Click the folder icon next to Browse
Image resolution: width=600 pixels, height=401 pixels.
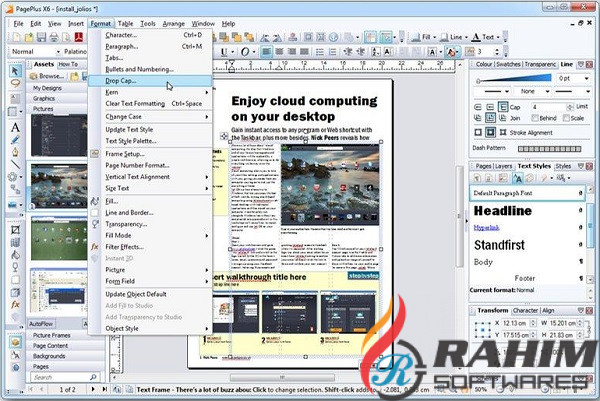coord(74,77)
